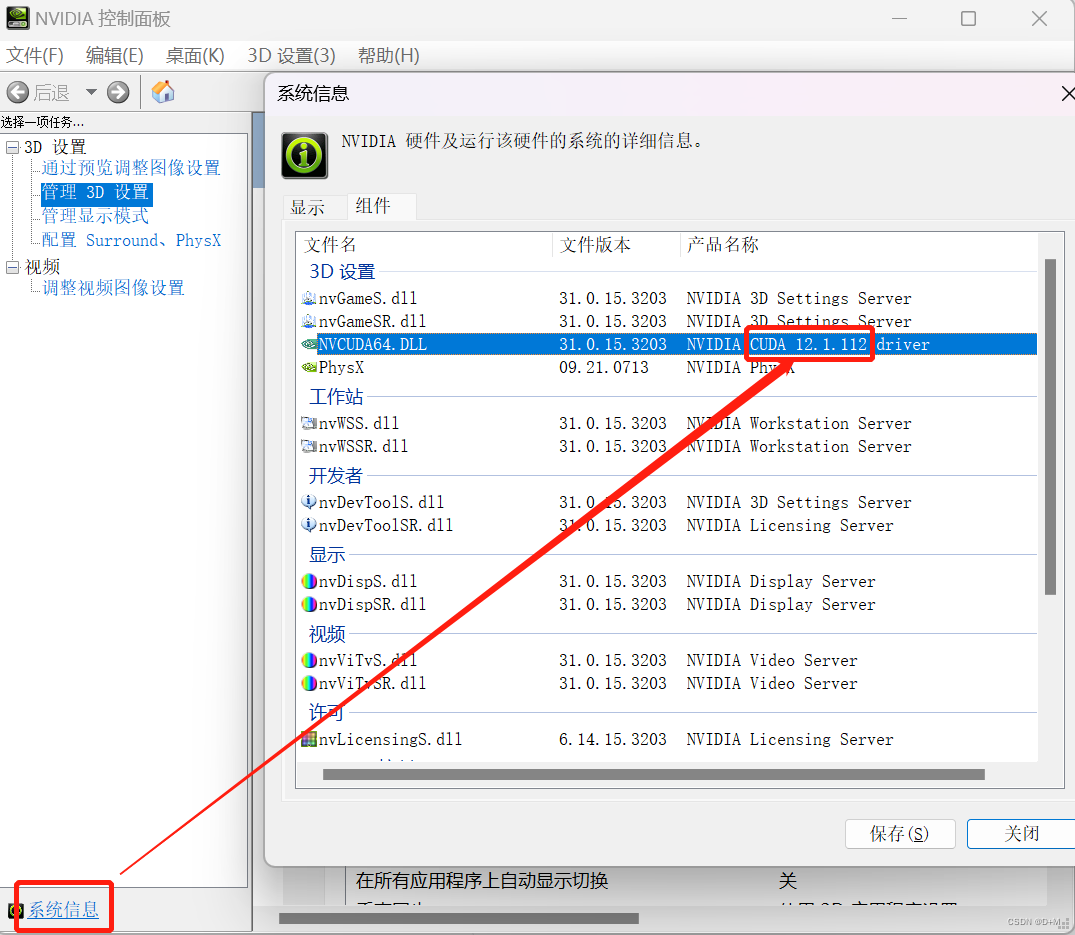Screen dimensions: 1075x935
Task: Sort by the 产品名称 column header
Action: click(x=859, y=245)
